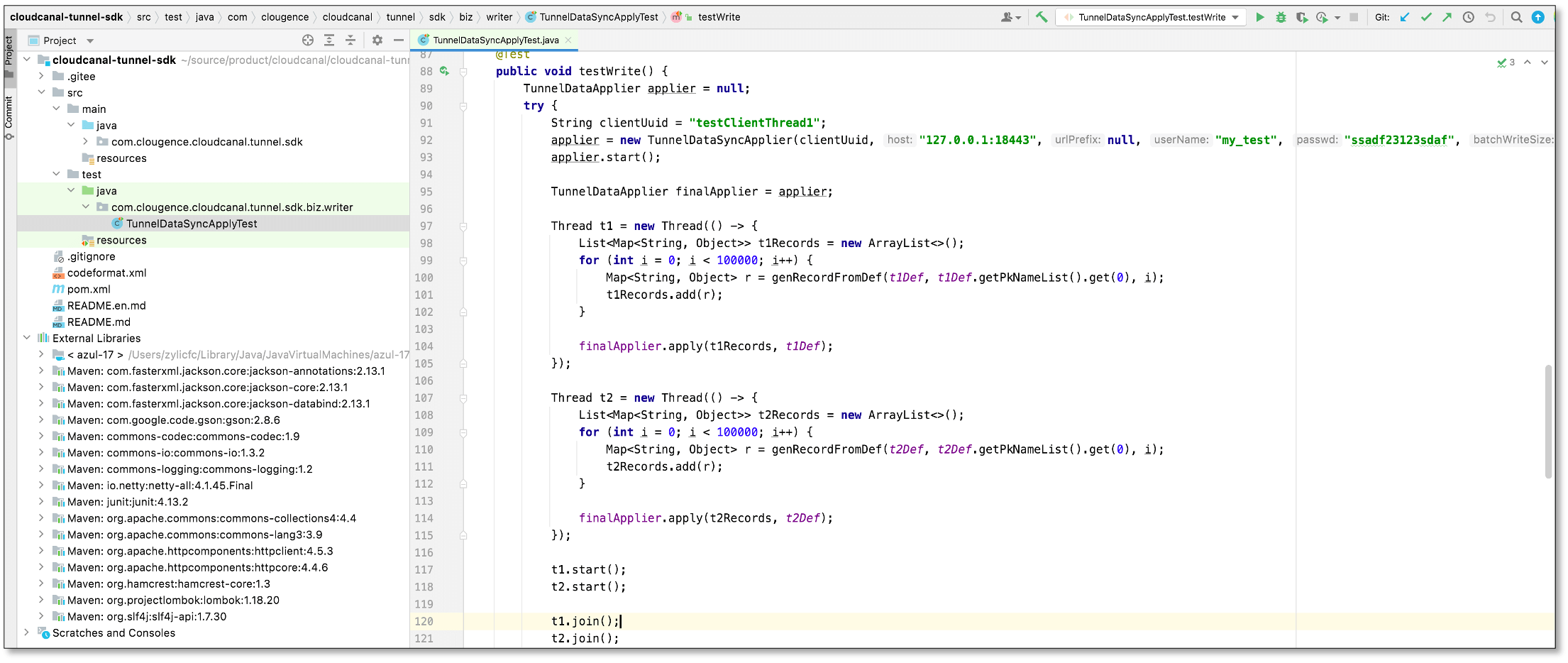
Task: Collapse the External Libraries node
Action: (x=27, y=338)
